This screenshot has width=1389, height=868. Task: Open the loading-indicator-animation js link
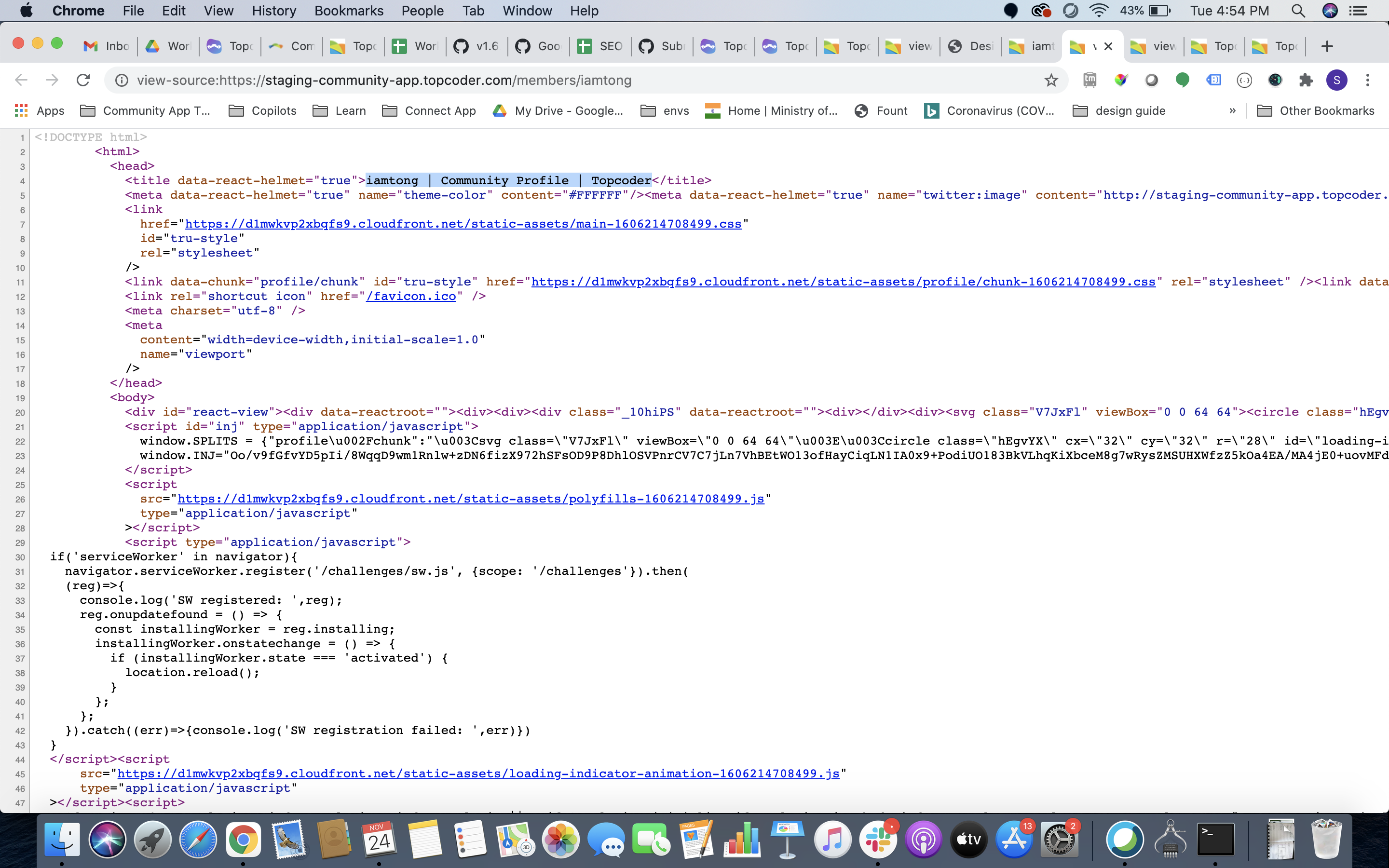[478, 774]
